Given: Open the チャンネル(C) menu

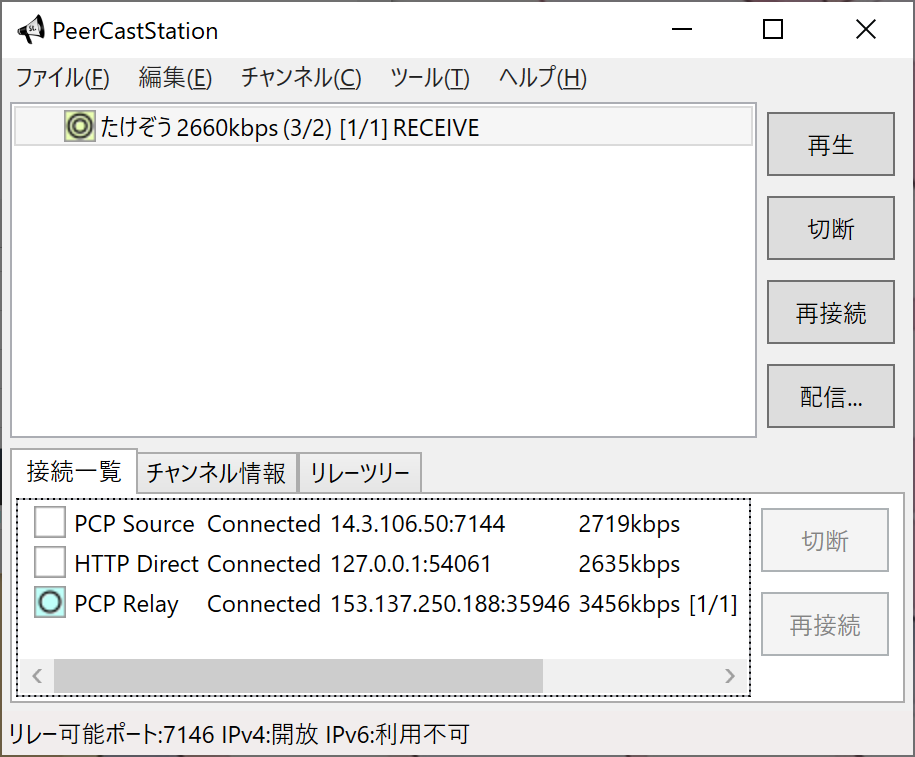Looking at the screenshot, I should (x=301, y=78).
